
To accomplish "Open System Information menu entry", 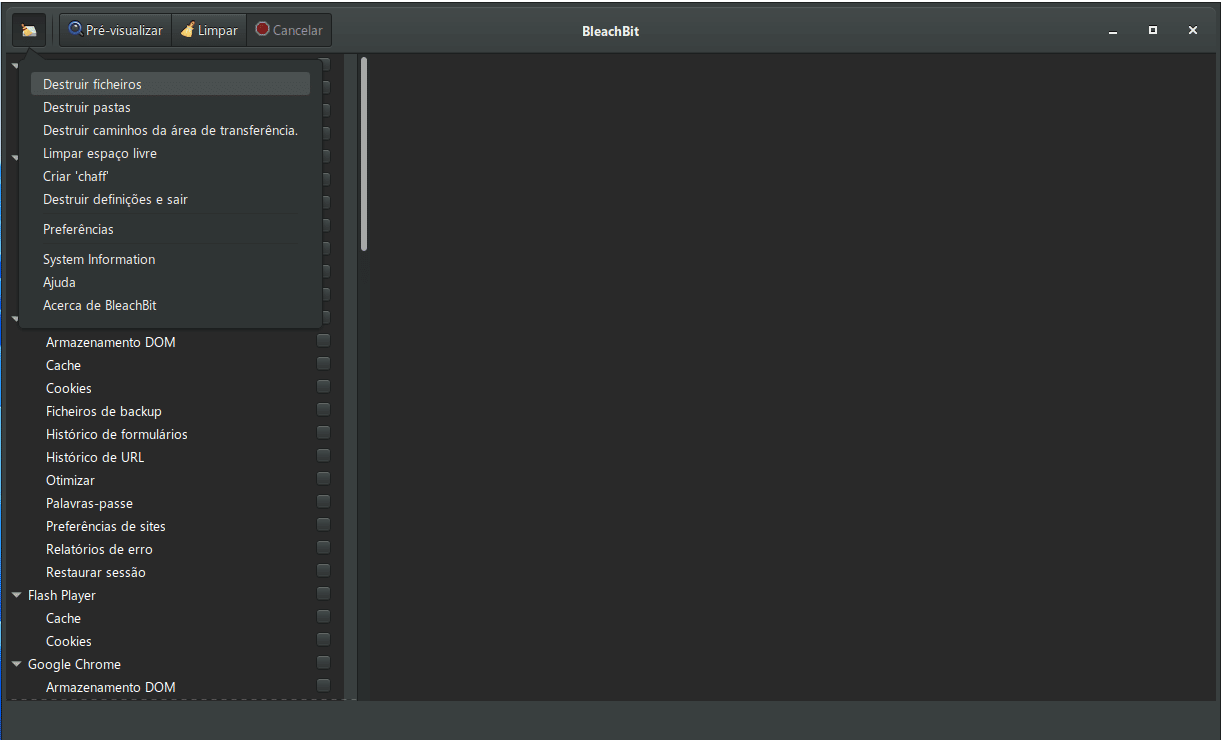I will [x=170, y=259].
